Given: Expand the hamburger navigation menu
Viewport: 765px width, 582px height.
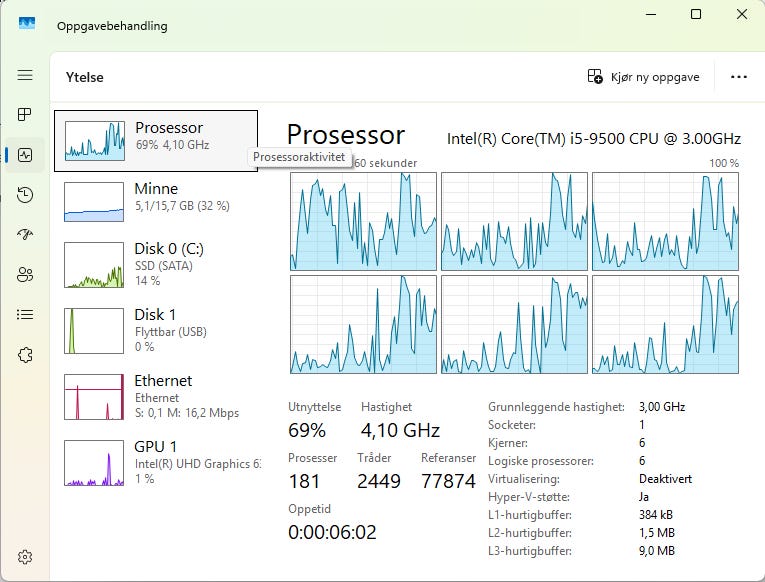Looking at the screenshot, I should (25, 76).
